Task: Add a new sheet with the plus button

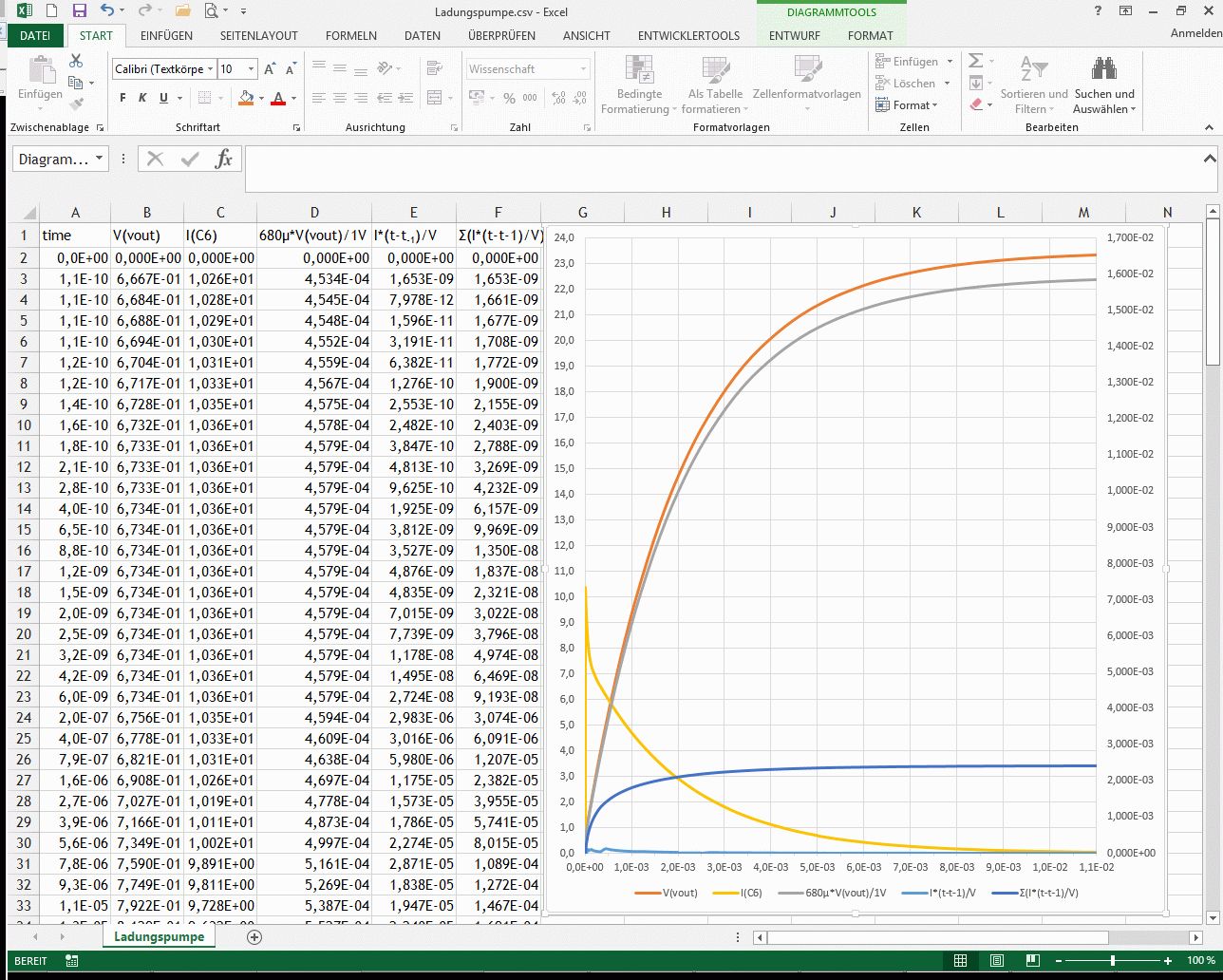Action: 254,937
